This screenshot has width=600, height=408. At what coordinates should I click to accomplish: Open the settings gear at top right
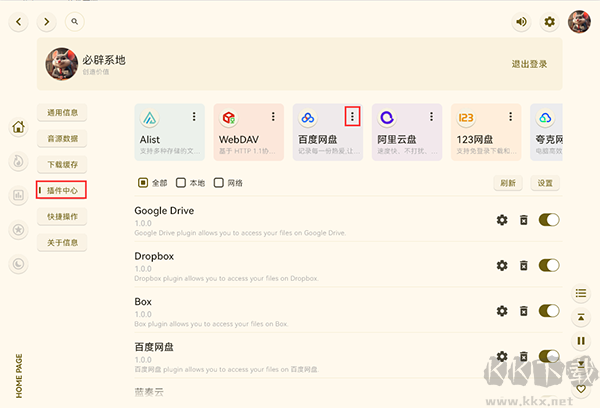(549, 22)
